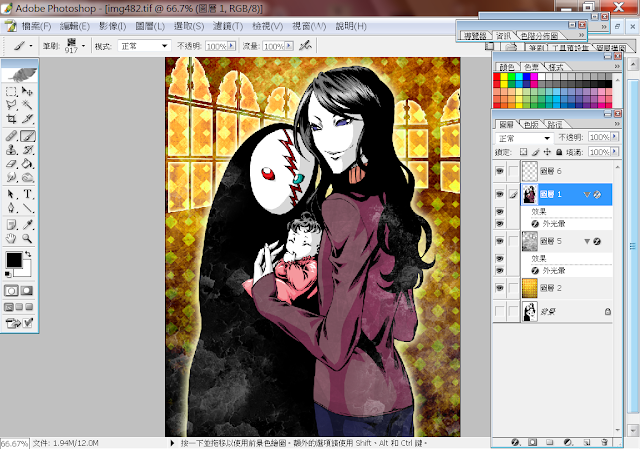Open the brush flow slider arrow
Image resolution: width=640 pixels, height=449 pixels.
coord(289,46)
